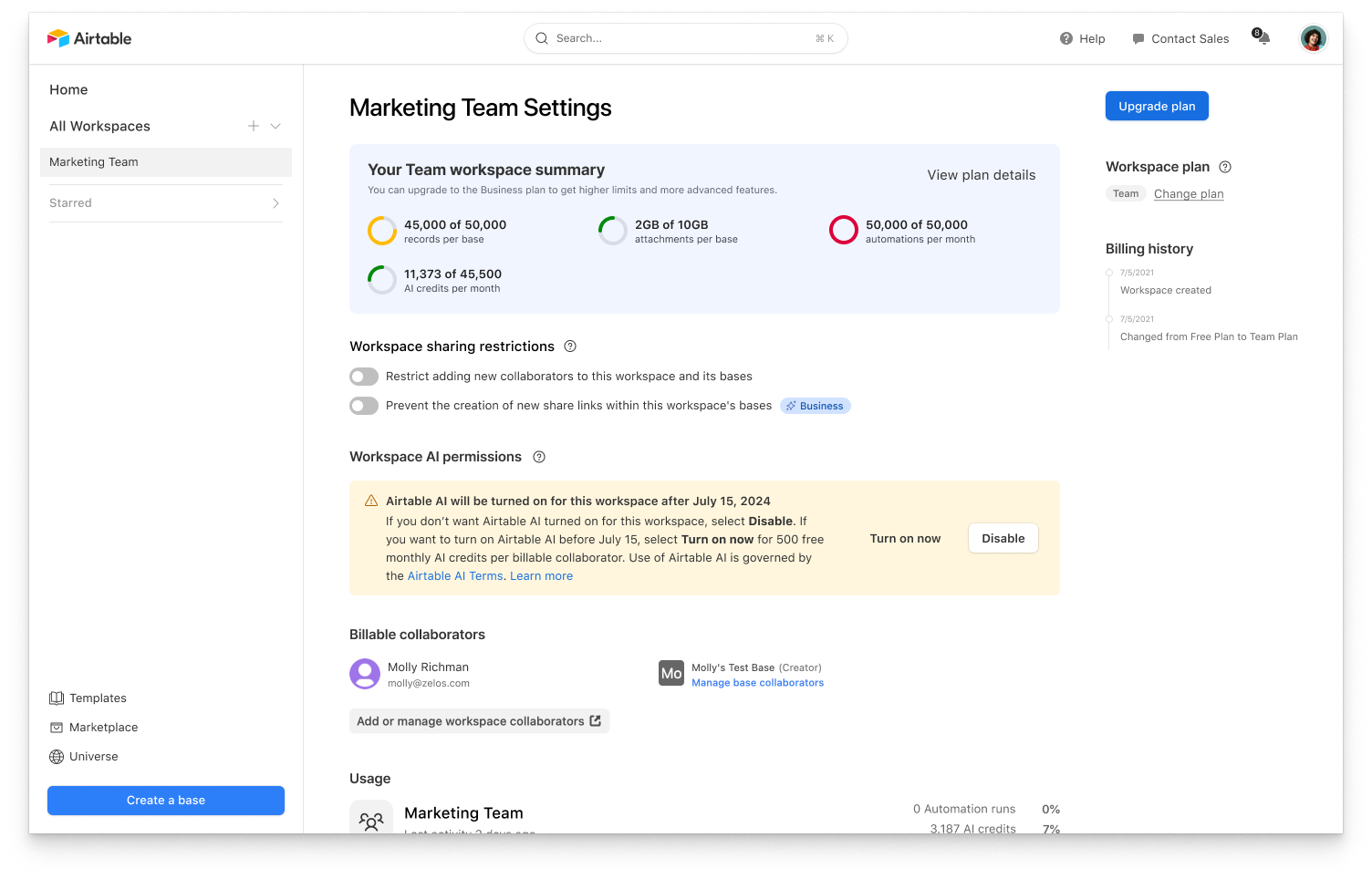Open the notifications bell
The image size is (1372, 879).
coord(1263,37)
